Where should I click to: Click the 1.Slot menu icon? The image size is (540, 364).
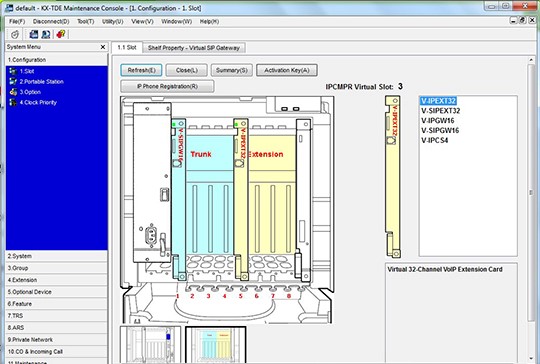click(13, 71)
